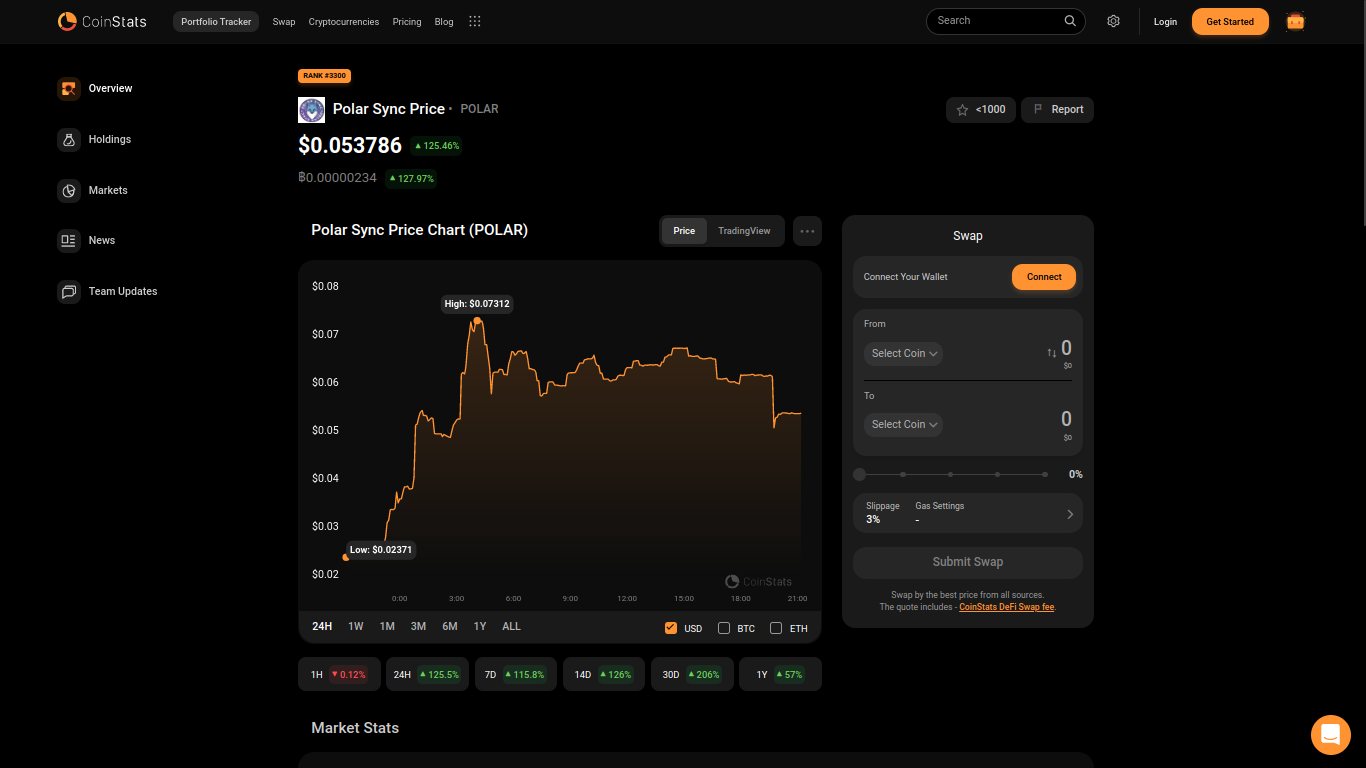The image size is (1366, 768).
Task: Click the Get Started button
Action: [1230, 21]
